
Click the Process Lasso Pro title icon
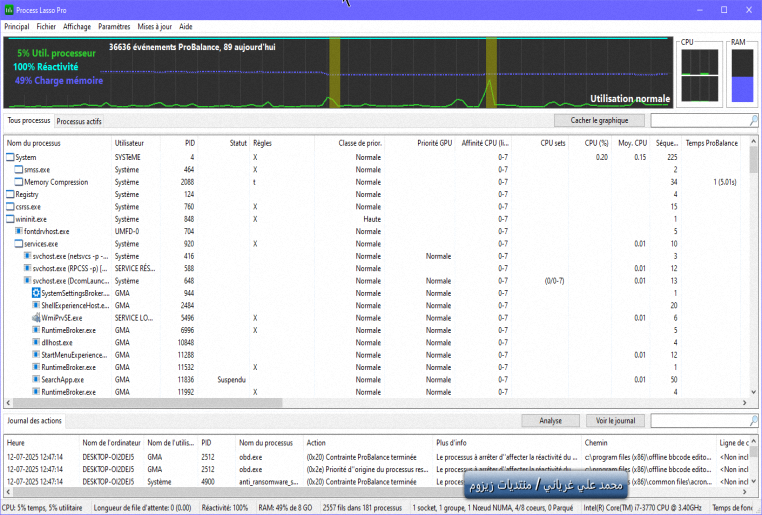click(9, 10)
